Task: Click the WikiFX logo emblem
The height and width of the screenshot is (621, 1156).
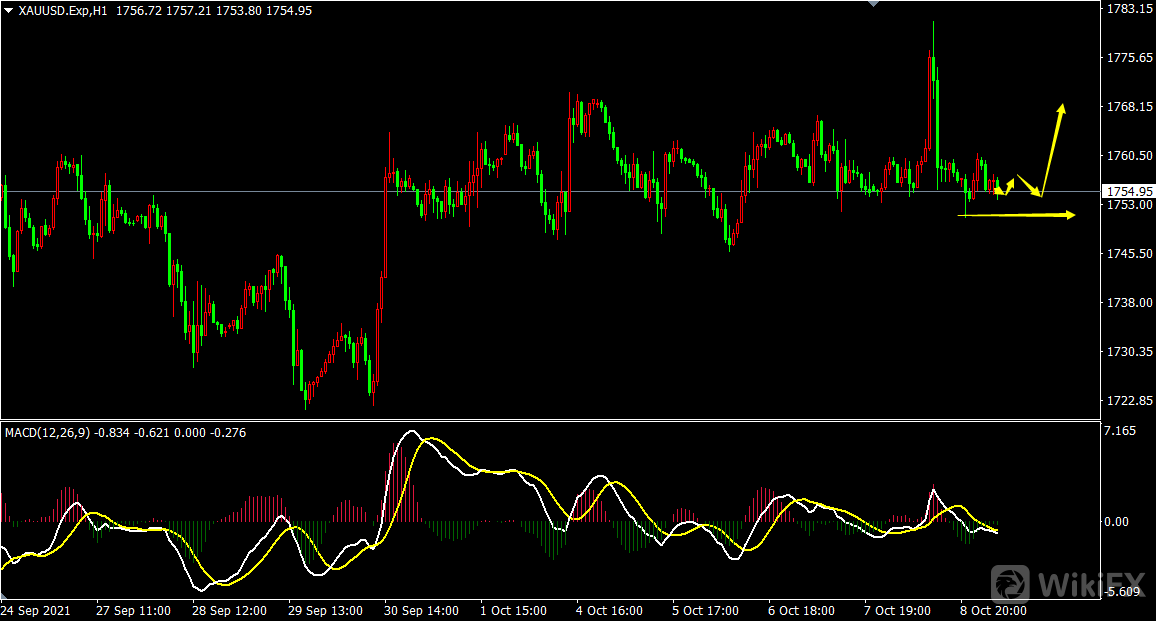Action: click(x=1011, y=584)
